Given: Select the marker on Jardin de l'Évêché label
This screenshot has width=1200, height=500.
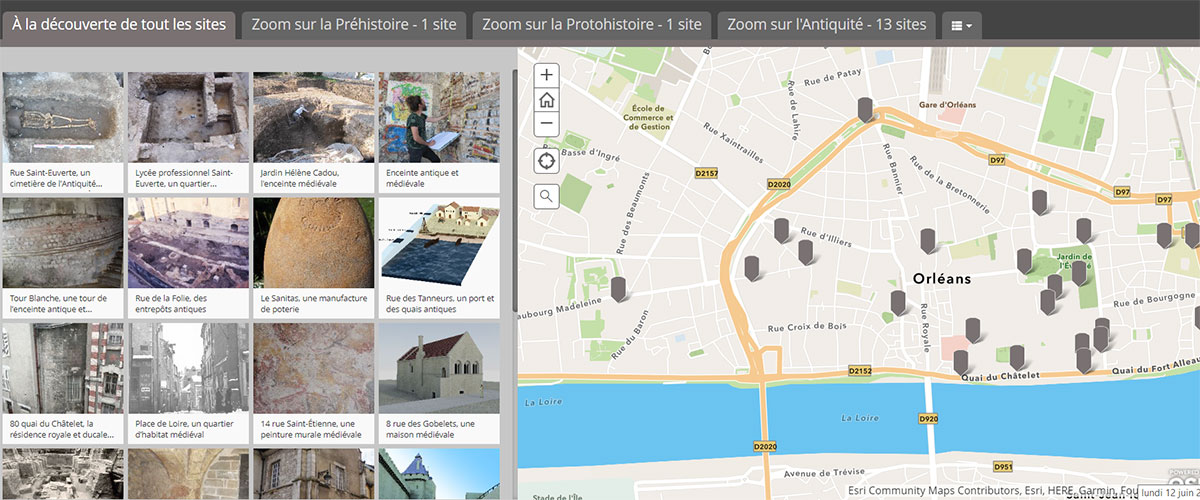Looking at the screenshot, I should 1079,273.
